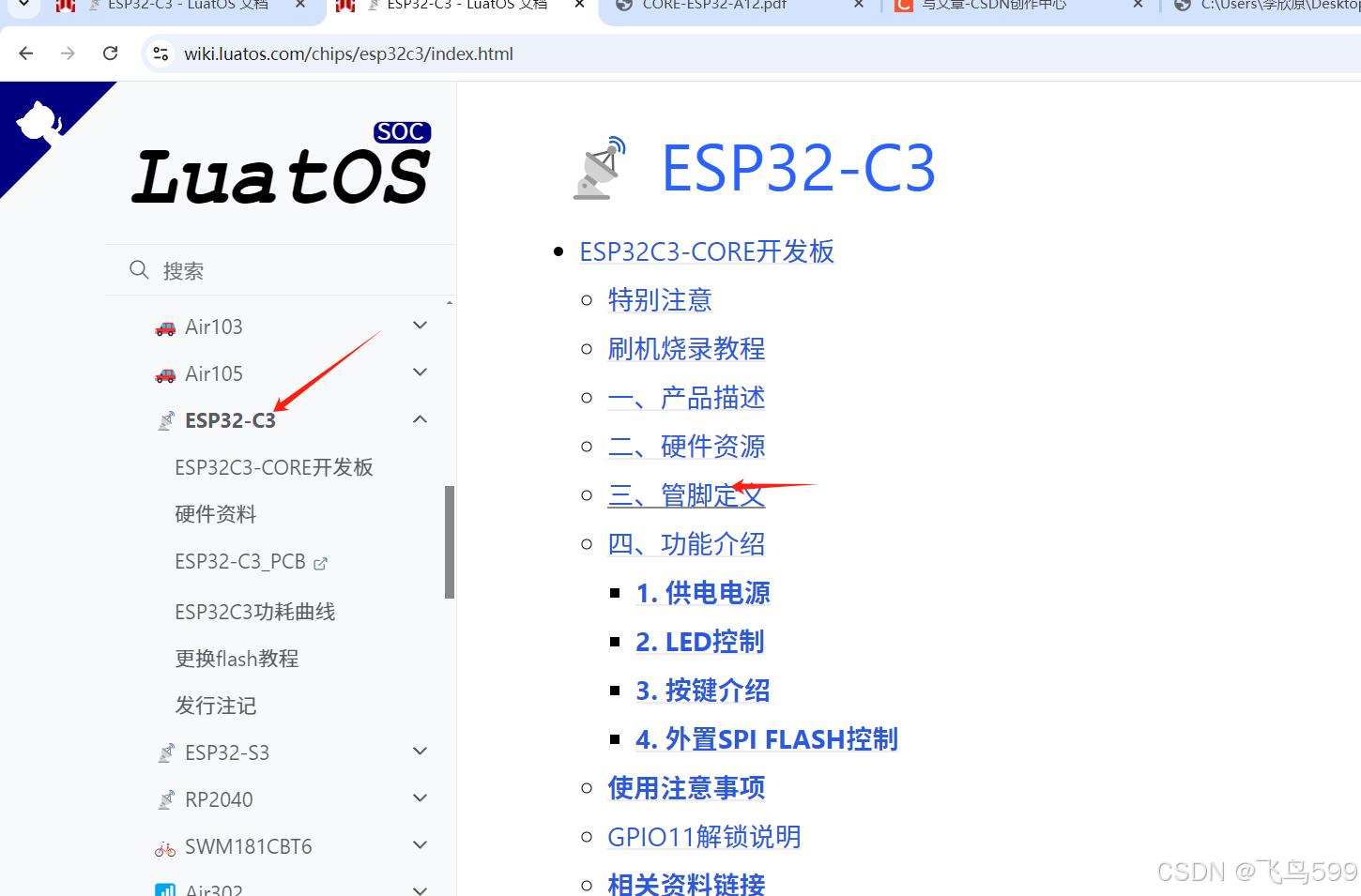Click the address bar URL wiki.luatos.com
Screen dimensions: 1361x896
[x=348, y=53]
